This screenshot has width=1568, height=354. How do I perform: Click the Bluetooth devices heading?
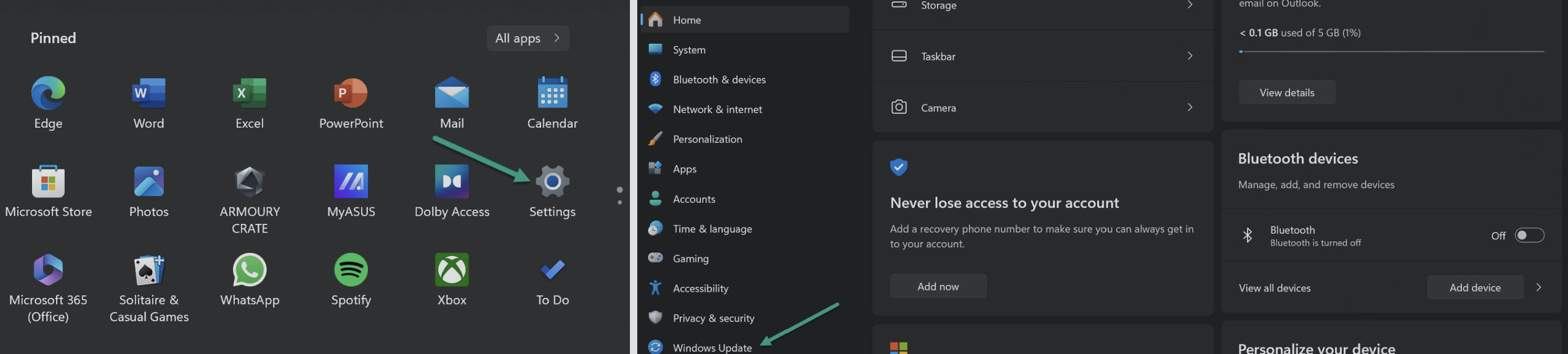(x=1298, y=158)
